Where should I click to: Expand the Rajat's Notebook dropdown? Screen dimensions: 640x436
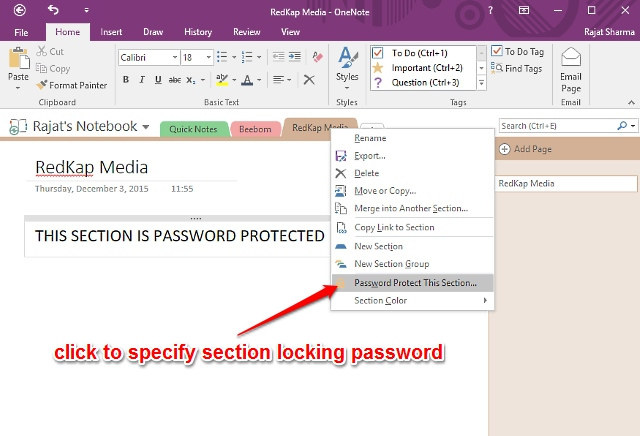point(146,127)
